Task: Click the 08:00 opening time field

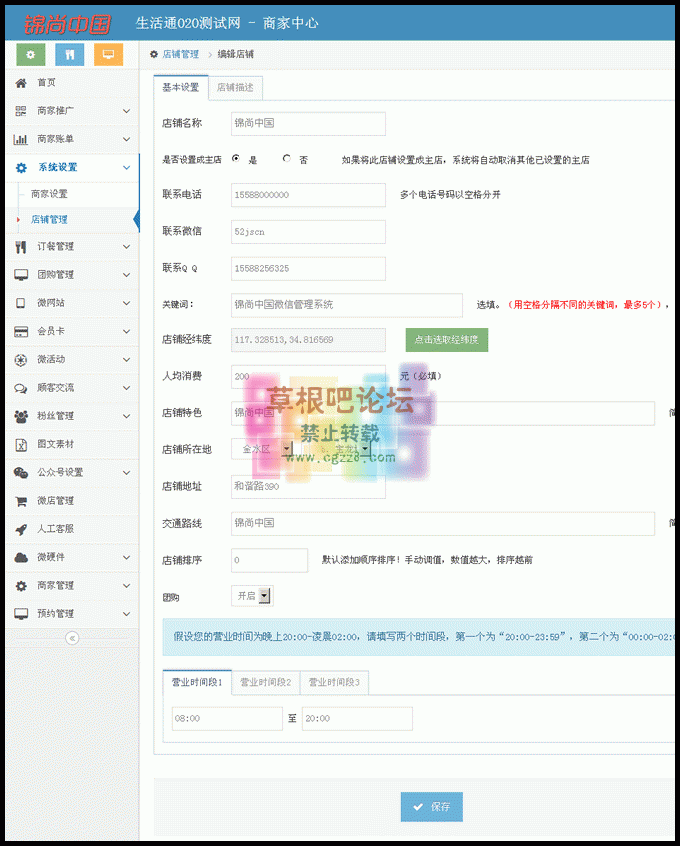Action: point(227,719)
